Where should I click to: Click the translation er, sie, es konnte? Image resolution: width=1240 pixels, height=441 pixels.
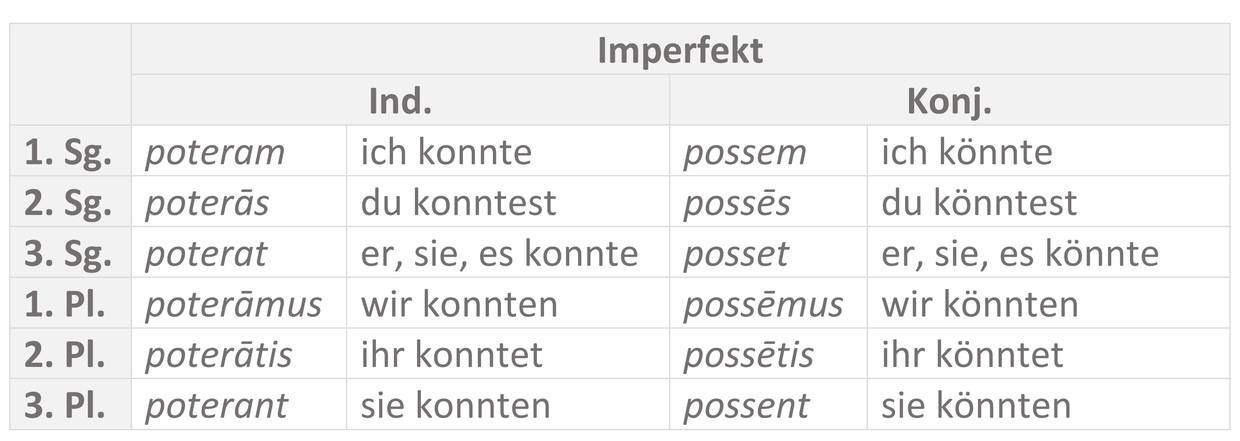499,254
